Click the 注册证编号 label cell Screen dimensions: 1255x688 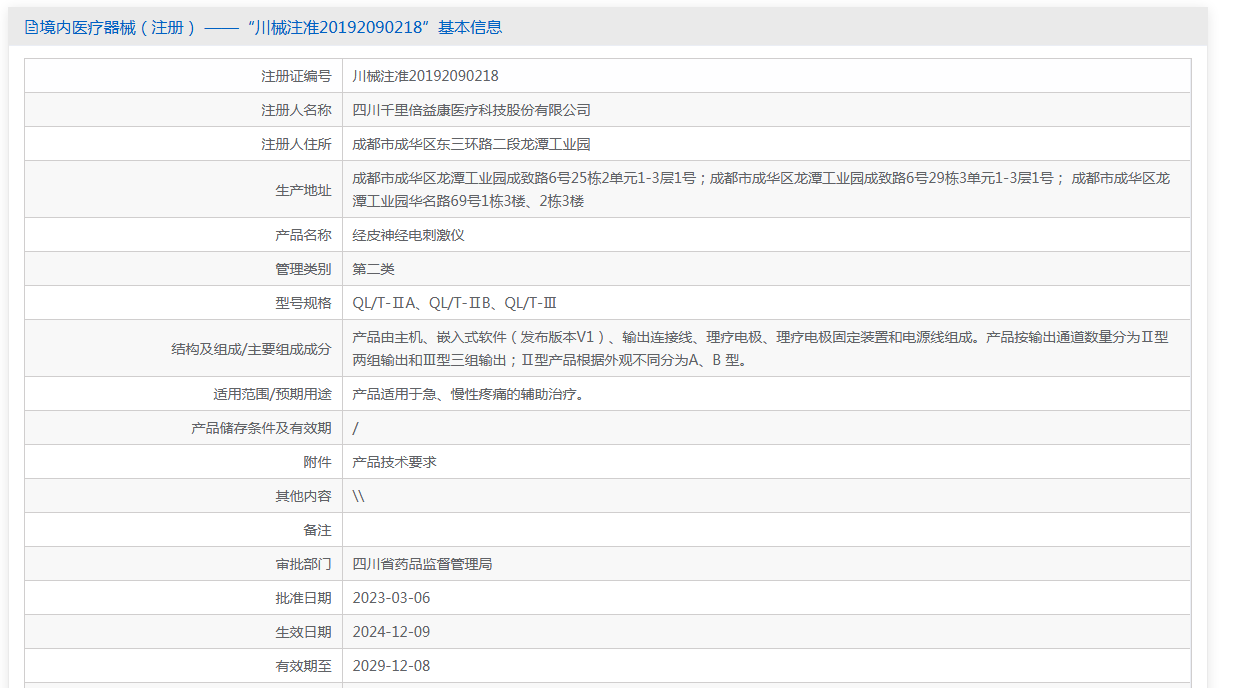[296, 76]
